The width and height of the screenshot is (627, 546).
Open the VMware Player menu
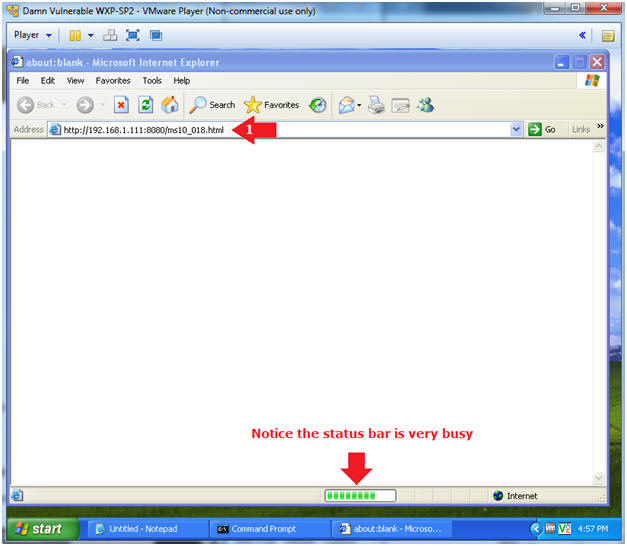33,35
